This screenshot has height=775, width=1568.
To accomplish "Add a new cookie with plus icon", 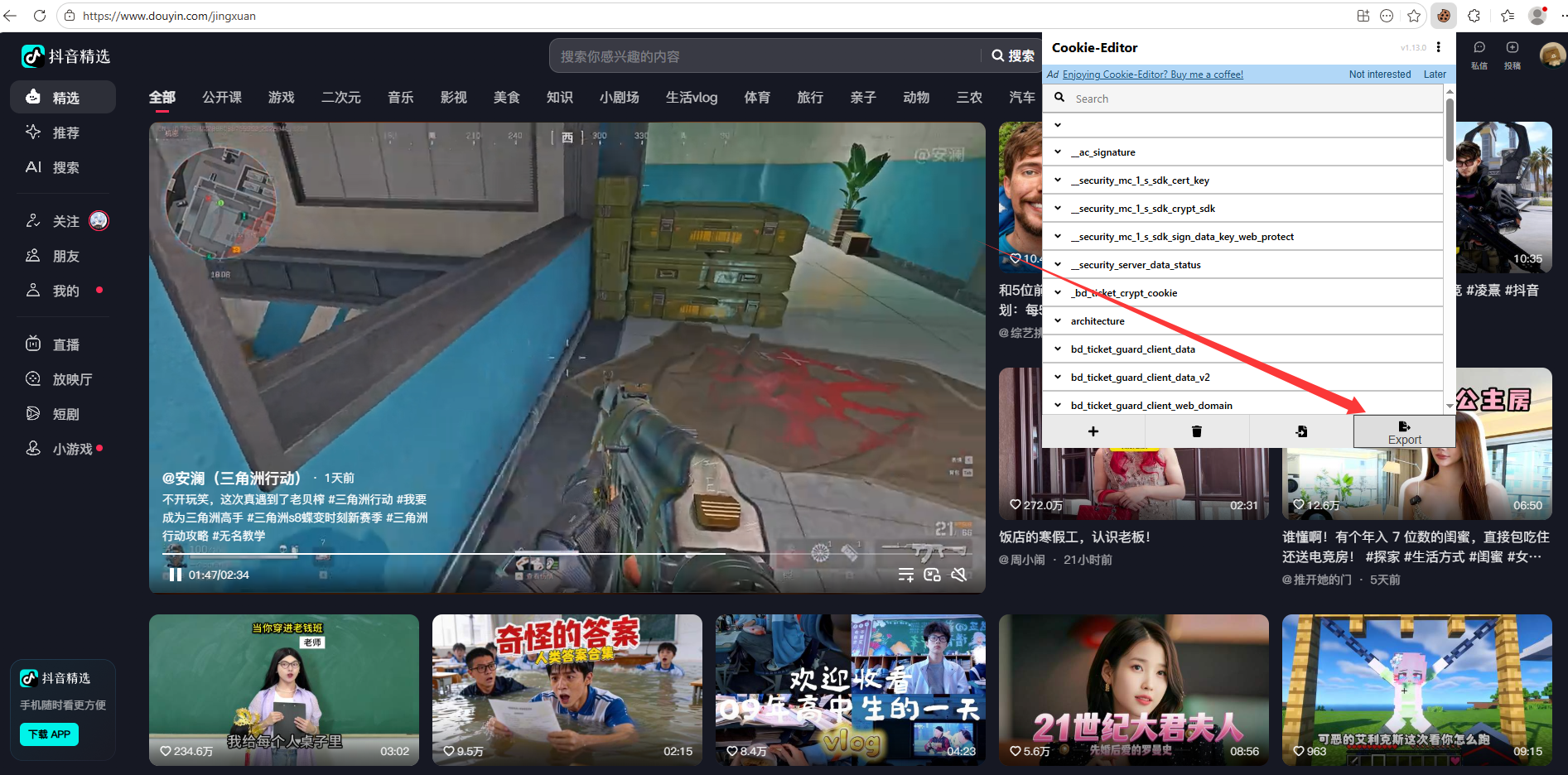I will (1093, 431).
